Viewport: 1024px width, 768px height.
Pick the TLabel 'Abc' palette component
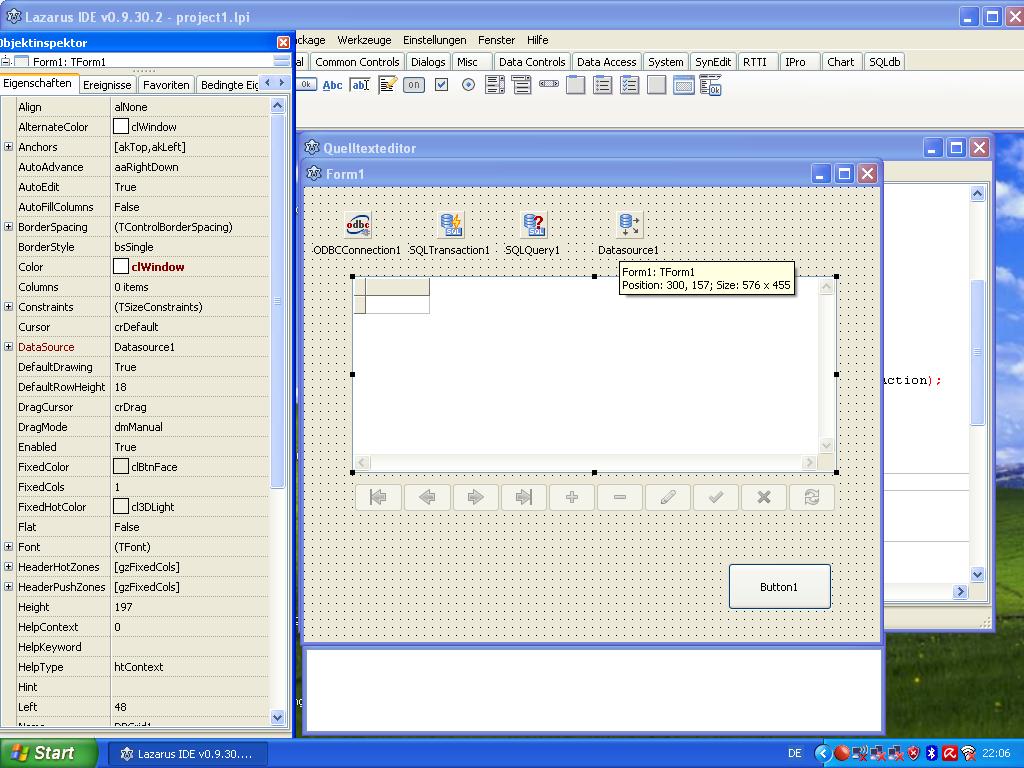pyautogui.click(x=332, y=86)
